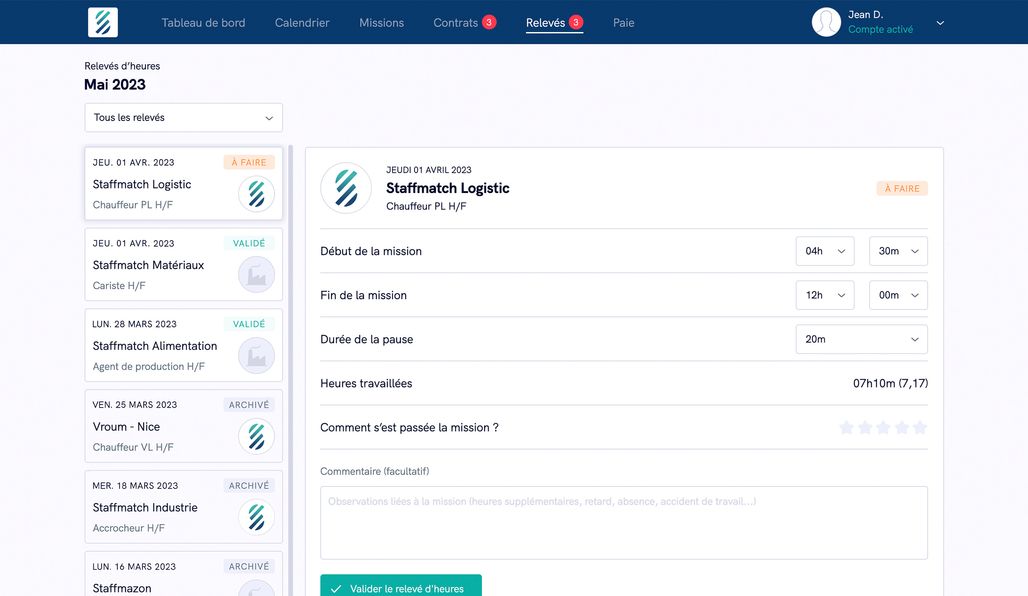
Task: Go to Tableau de bord tab
Action: pos(203,23)
